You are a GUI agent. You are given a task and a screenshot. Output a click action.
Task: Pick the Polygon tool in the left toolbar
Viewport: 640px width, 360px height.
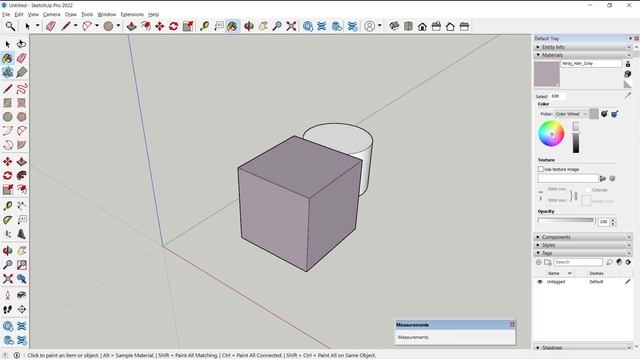[x=22, y=117]
